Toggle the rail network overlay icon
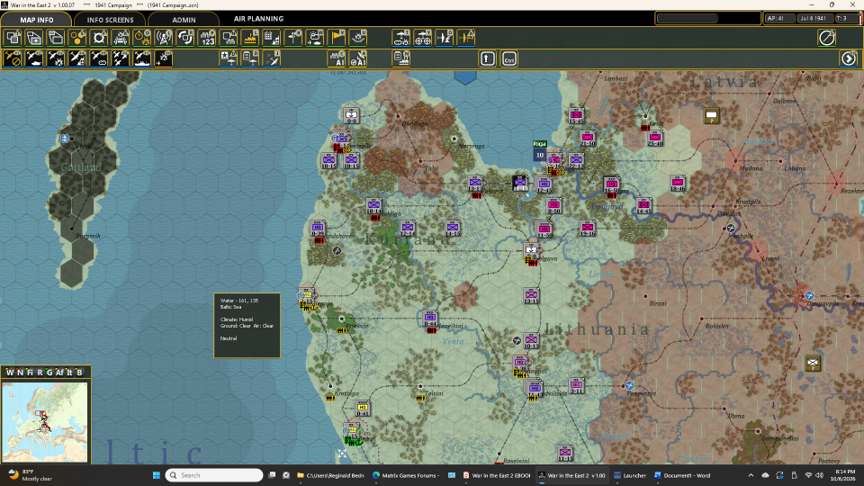The width and height of the screenshot is (864, 486). (121, 37)
